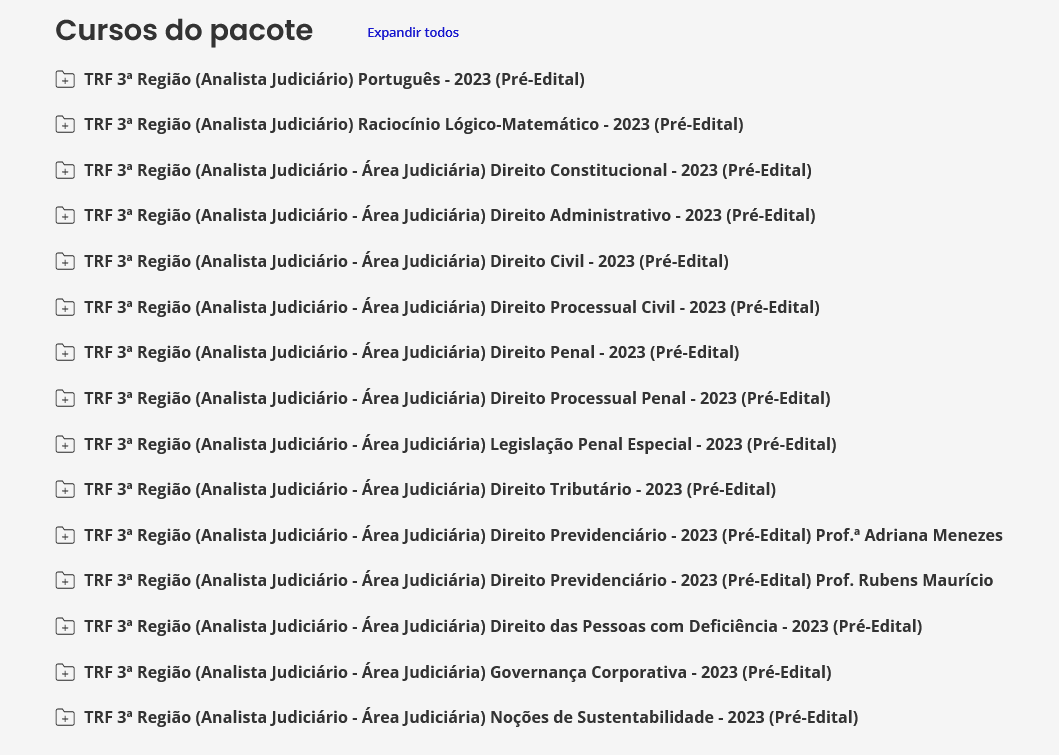1059x755 pixels.
Task: Select the Prof. Rubens Maurício course title
Action: point(539,581)
